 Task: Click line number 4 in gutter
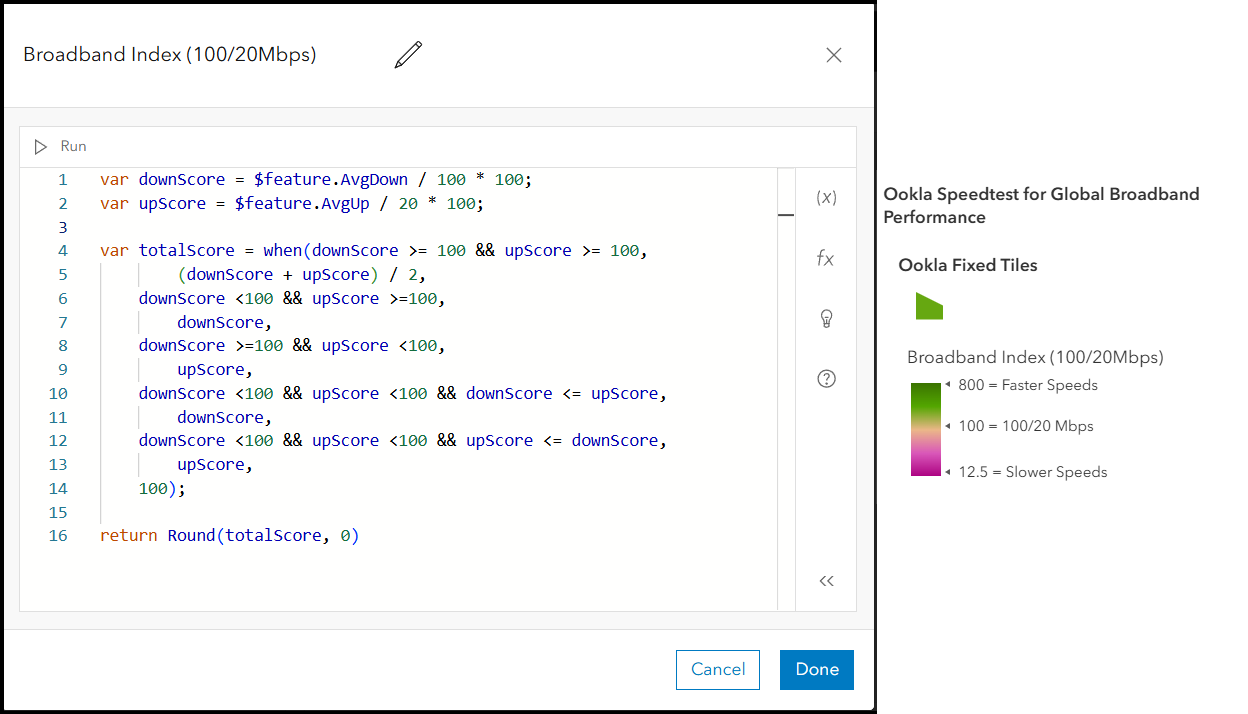coord(63,251)
